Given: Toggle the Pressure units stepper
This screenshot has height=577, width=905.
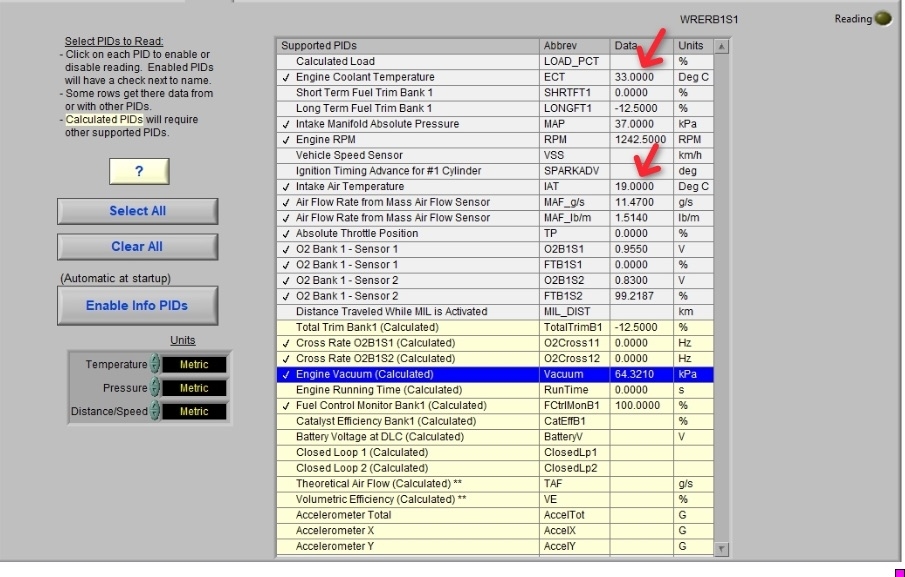Looking at the screenshot, I should pyautogui.click(x=155, y=388).
